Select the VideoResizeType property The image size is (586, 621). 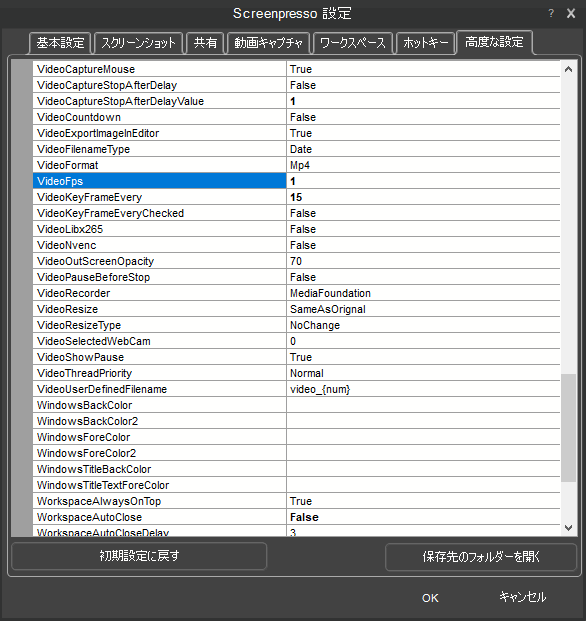(159, 325)
